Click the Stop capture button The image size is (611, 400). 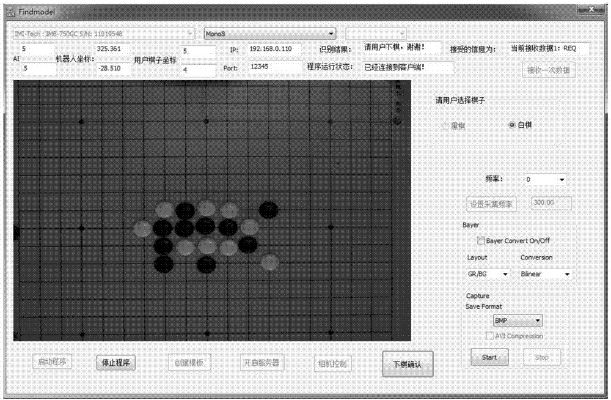pos(542,357)
